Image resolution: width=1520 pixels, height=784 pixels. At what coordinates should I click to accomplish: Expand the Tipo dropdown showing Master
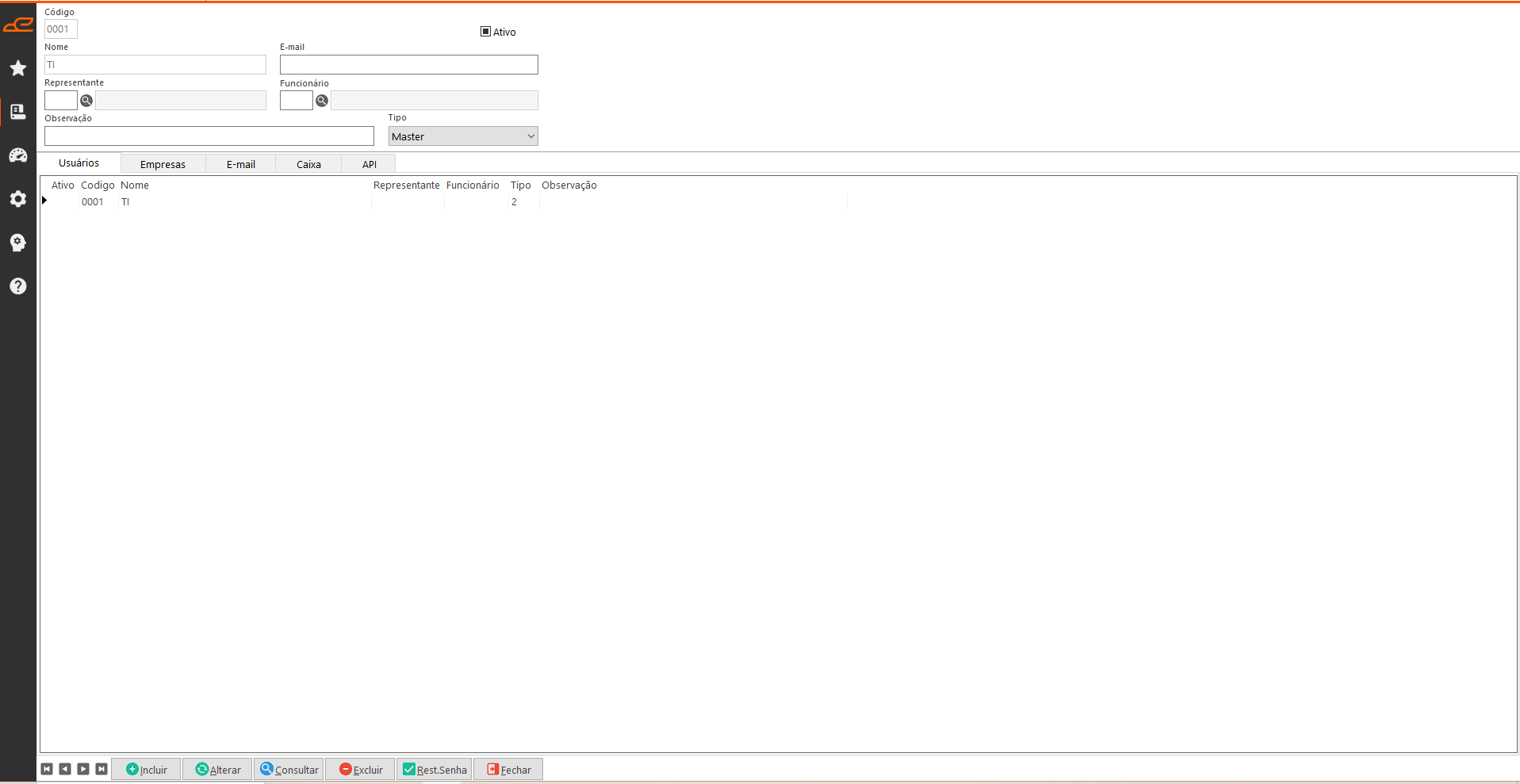[463, 136]
